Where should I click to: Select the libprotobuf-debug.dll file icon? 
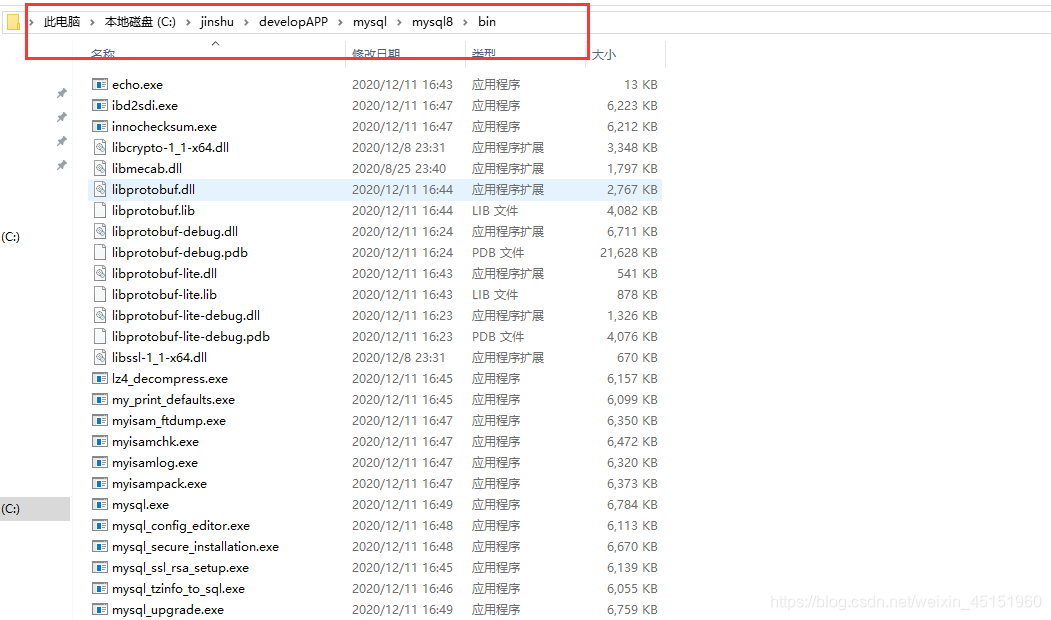point(100,231)
